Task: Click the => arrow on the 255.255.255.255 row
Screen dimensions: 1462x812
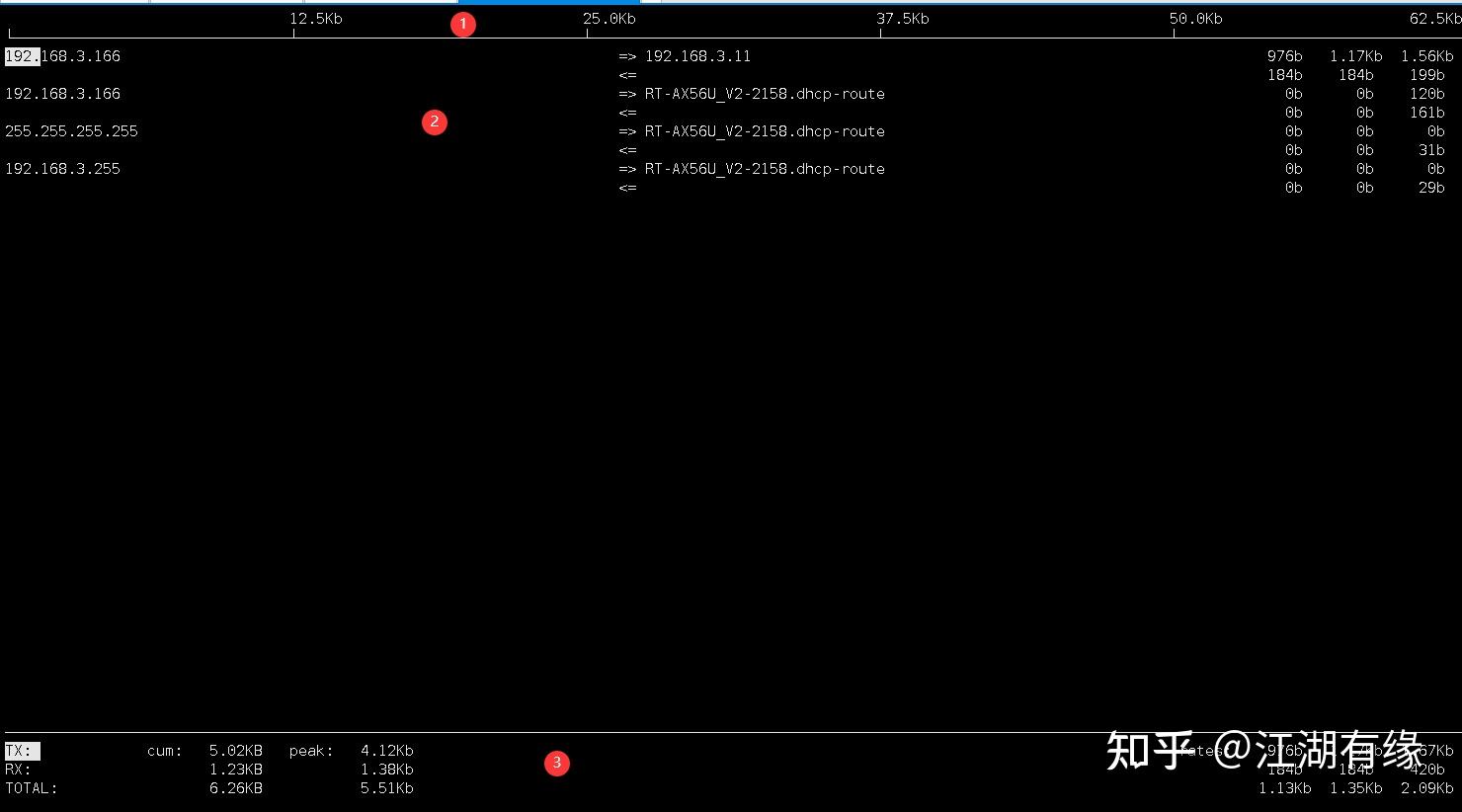Action: (626, 130)
